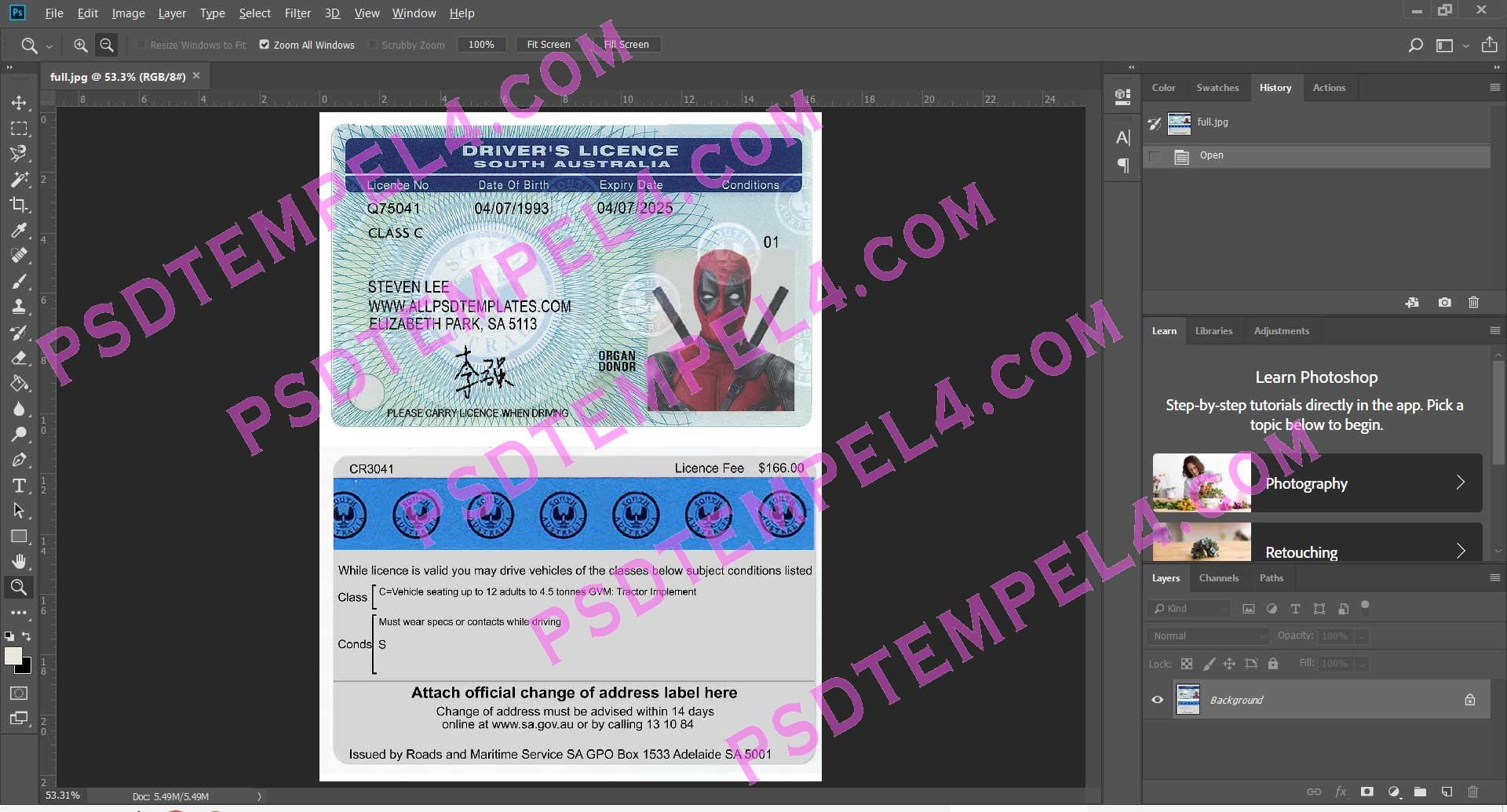Choose the Horizontal Type tool

pyautogui.click(x=19, y=486)
